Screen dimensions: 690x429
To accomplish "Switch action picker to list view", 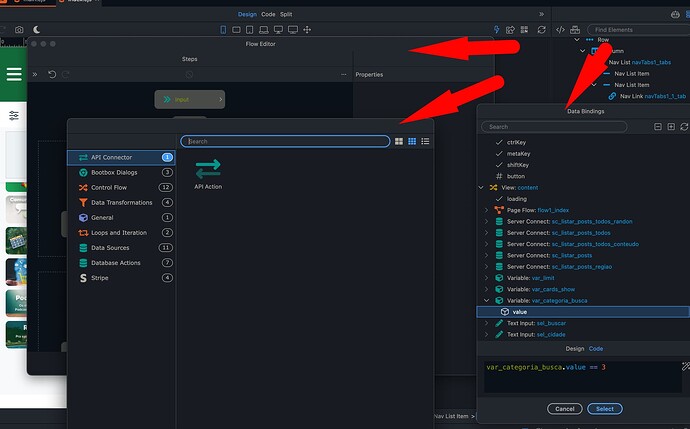I will [425, 141].
